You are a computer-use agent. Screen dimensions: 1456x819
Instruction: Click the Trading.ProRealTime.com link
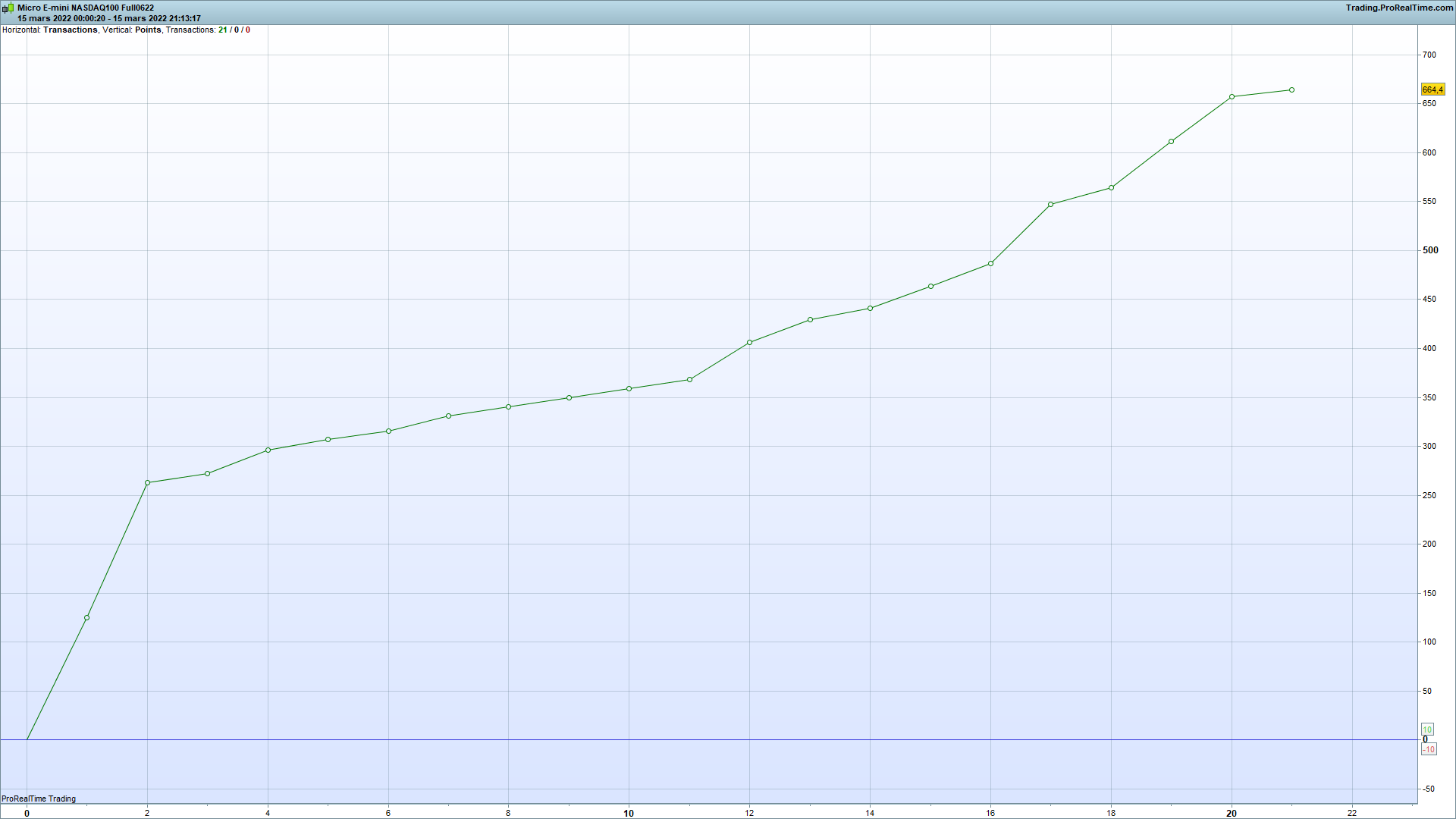1399,8
